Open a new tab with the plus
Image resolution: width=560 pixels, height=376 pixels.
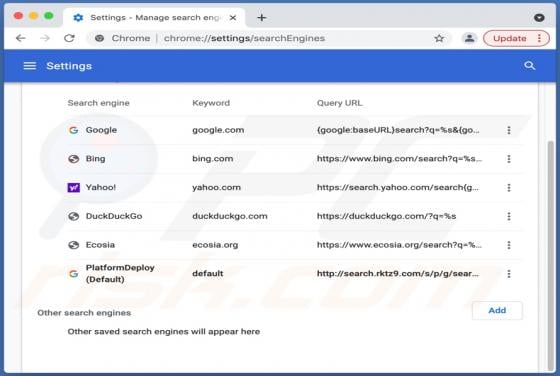pos(261,17)
